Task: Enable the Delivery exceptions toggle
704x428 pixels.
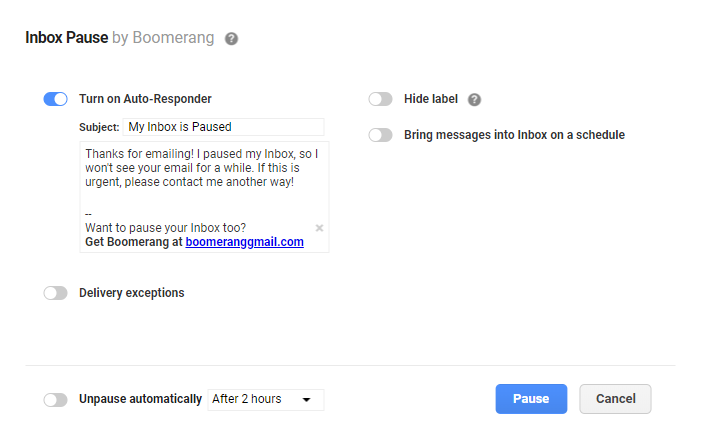Action: (x=55, y=293)
